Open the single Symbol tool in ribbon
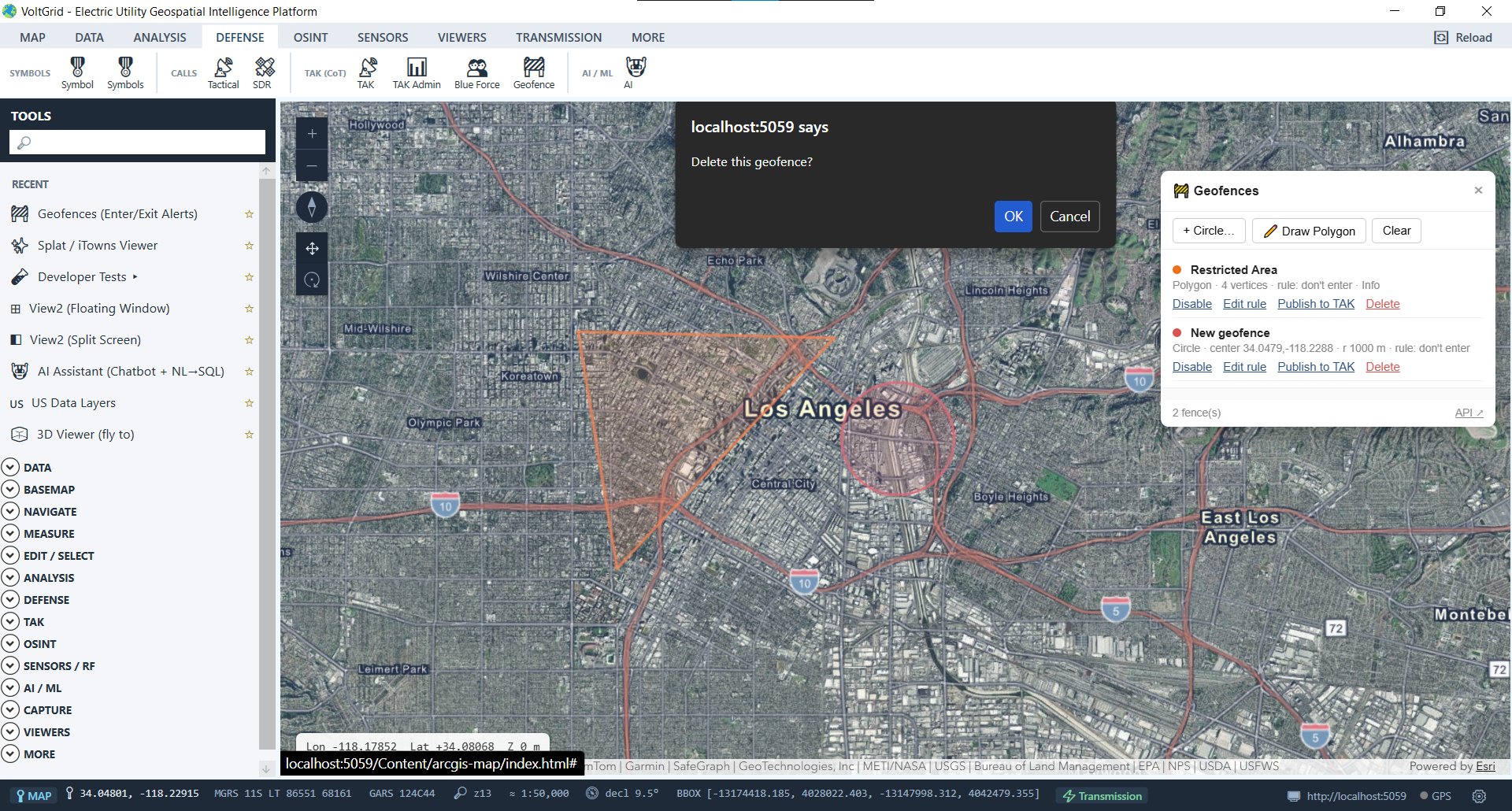Image resolution: width=1512 pixels, height=811 pixels. (77, 72)
